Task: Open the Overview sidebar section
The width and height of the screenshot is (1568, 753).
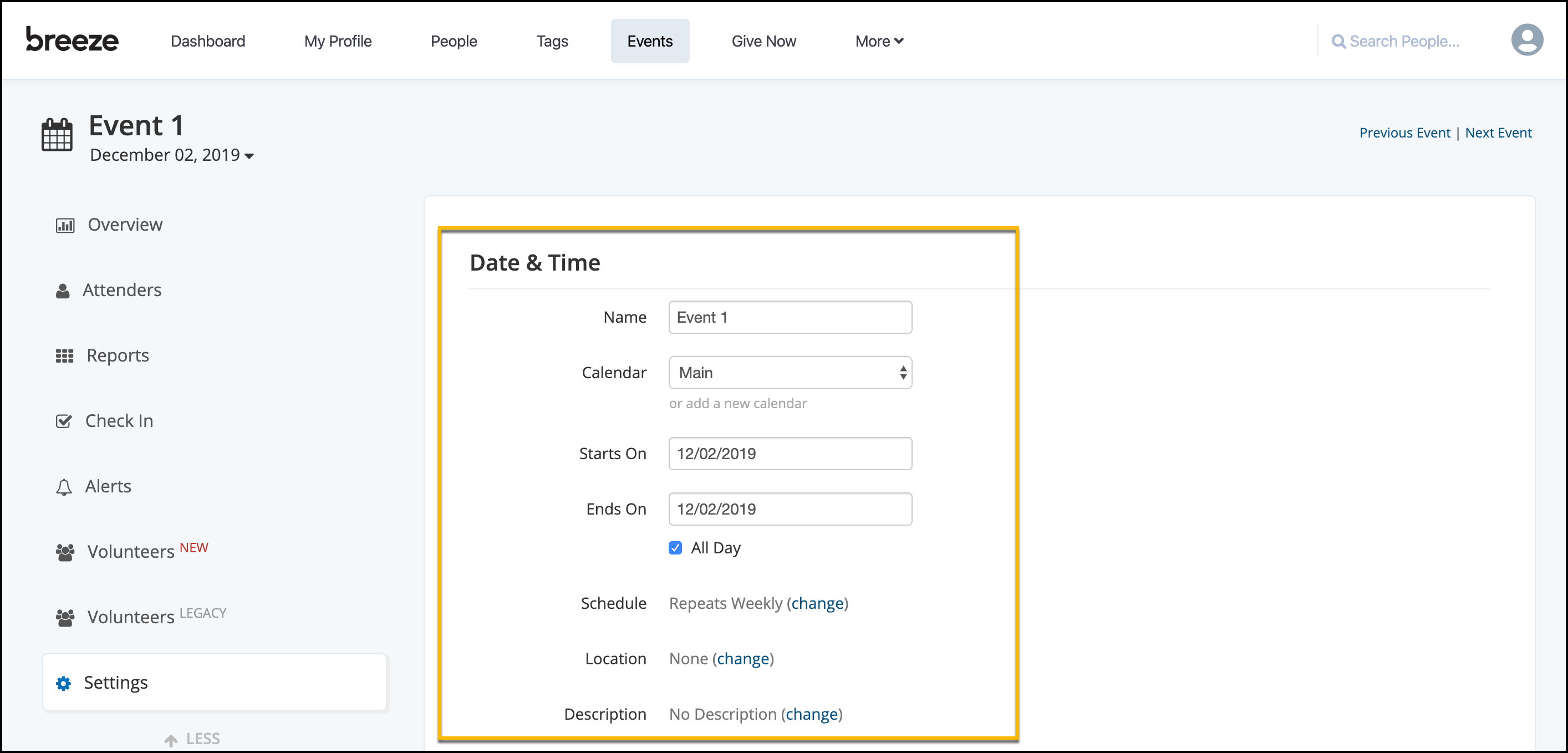Action: 110,225
